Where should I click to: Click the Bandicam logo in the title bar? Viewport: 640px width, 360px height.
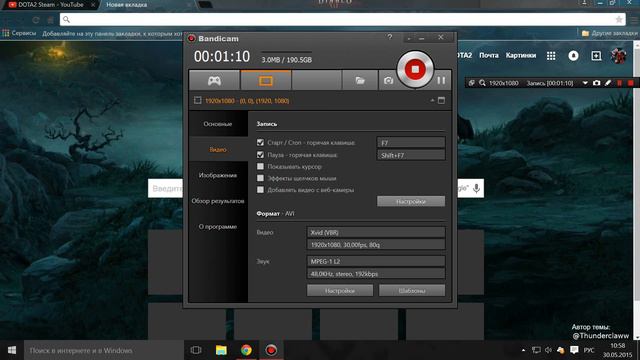(x=191, y=38)
